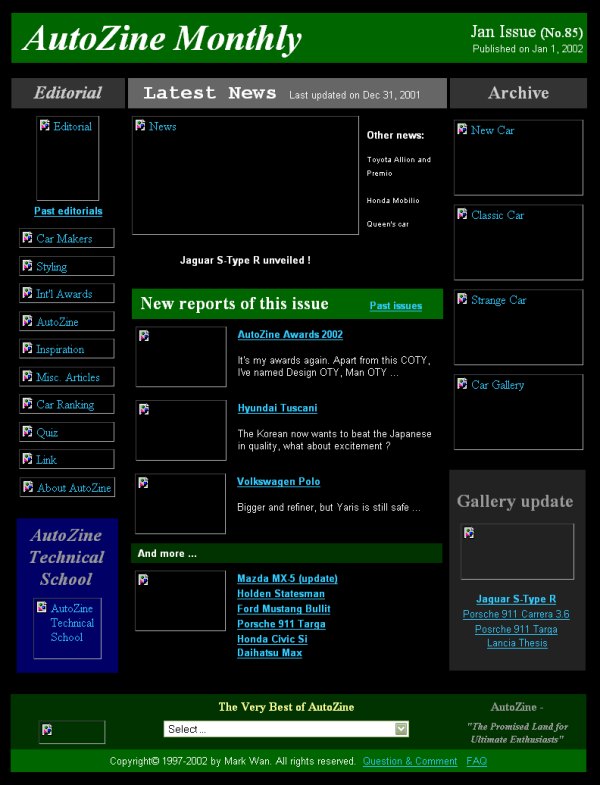Open the Honda Civic Si link
The image size is (600, 785).
(x=272, y=639)
